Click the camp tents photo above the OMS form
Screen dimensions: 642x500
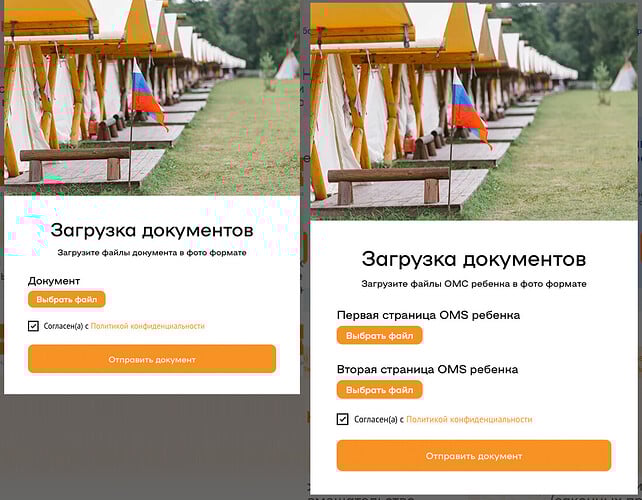[474, 111]
